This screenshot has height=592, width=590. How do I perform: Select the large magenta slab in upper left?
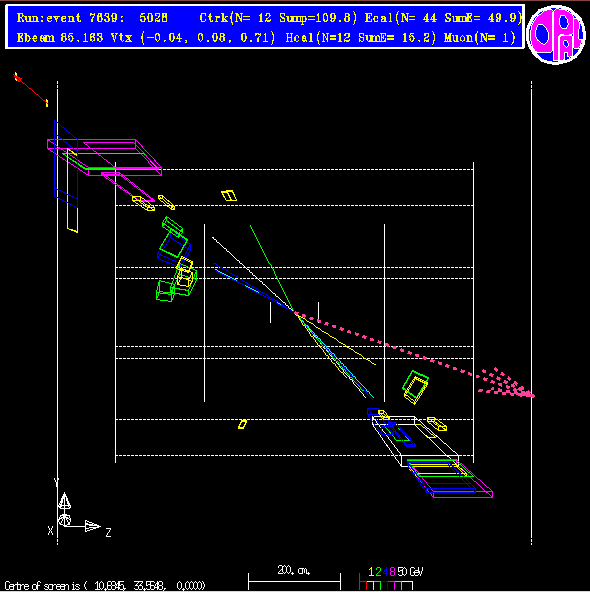pos(105,157)
